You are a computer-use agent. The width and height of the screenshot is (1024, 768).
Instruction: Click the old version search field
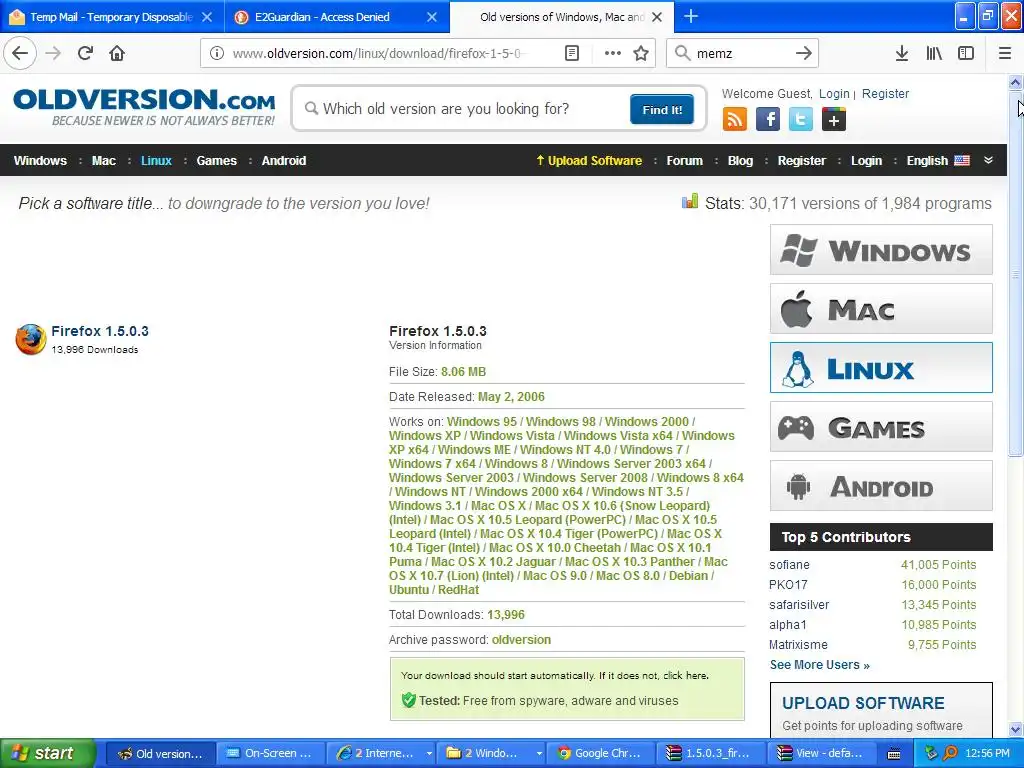(464, 109)
